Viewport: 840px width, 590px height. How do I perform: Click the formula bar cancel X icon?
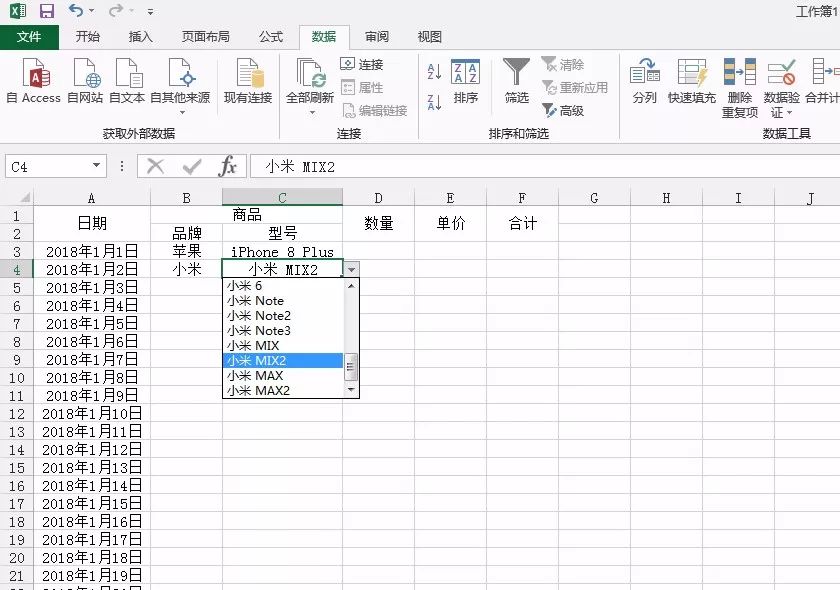[x=155, y=166]
